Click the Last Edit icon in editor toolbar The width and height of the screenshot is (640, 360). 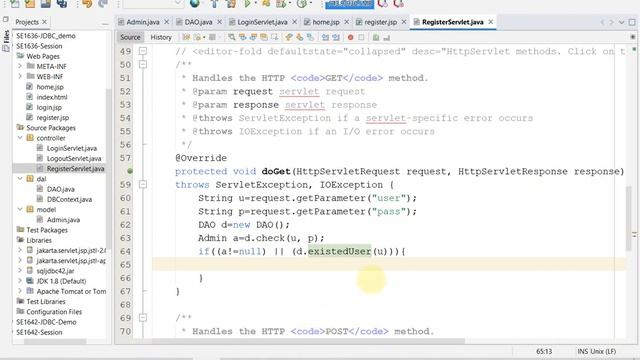coord(187,37)
